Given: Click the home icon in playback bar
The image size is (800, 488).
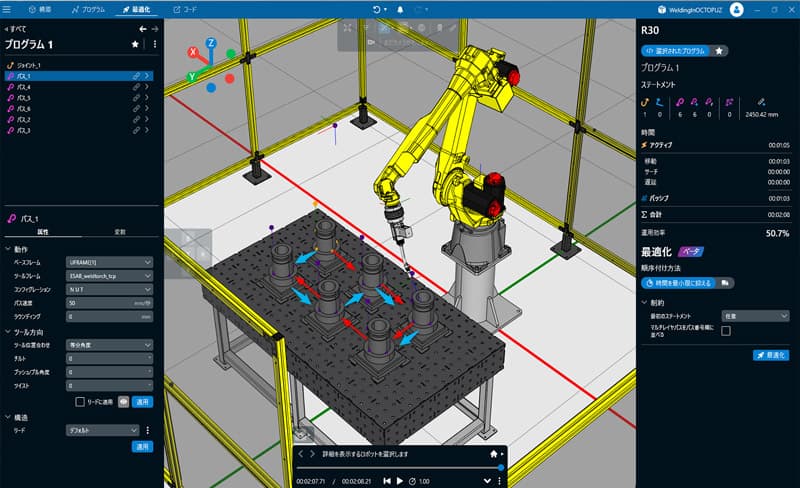Looking at the screenshot, I should pyautogui.click(x=493, y=454).
